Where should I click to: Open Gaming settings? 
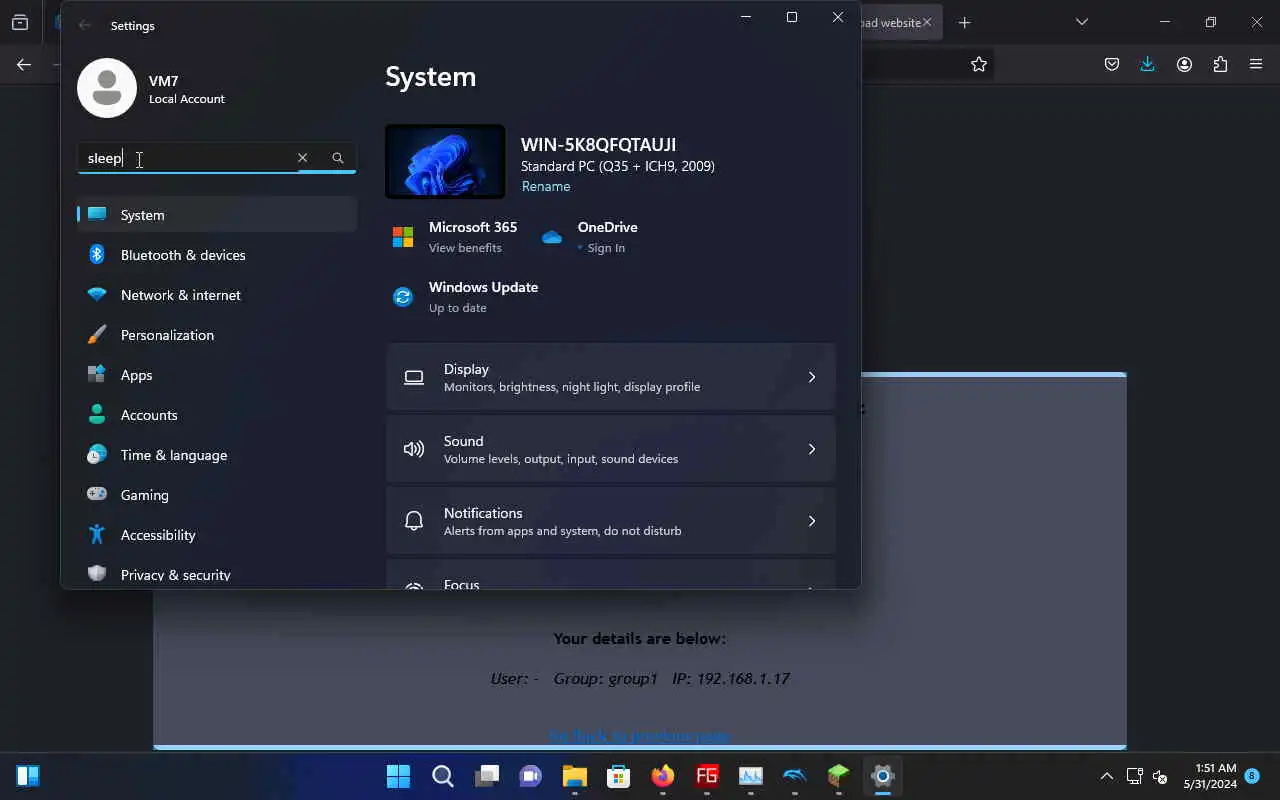[217, 495]
